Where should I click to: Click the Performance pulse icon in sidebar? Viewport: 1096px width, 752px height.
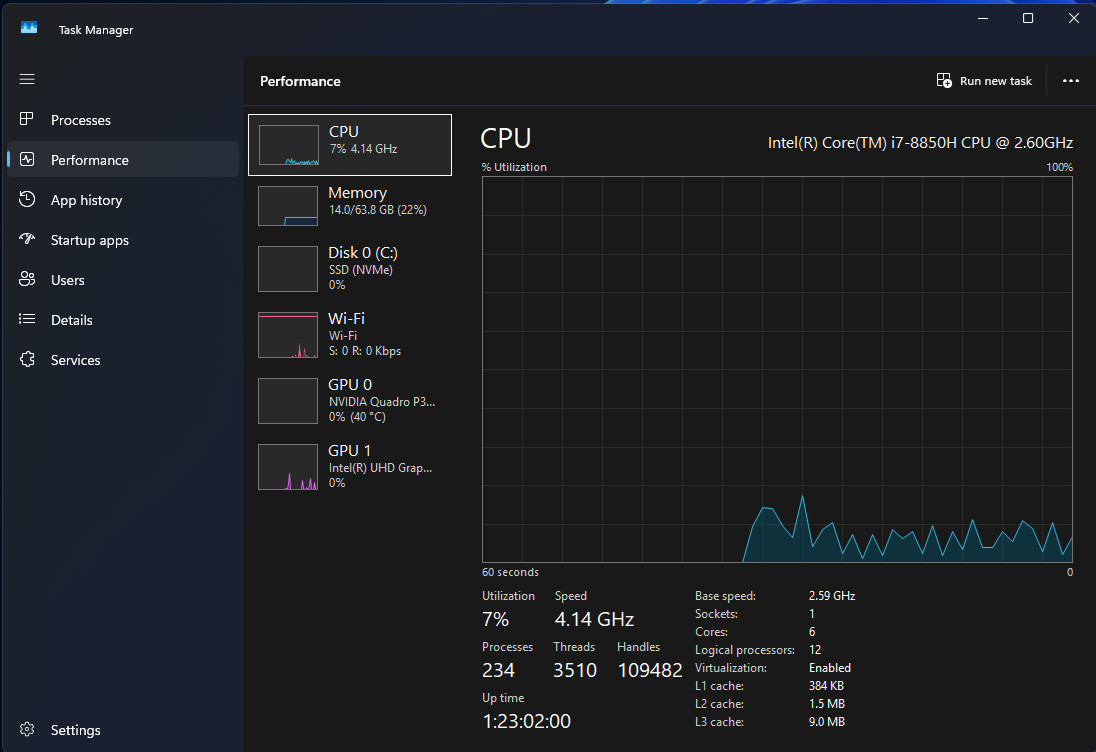point(27,159)
